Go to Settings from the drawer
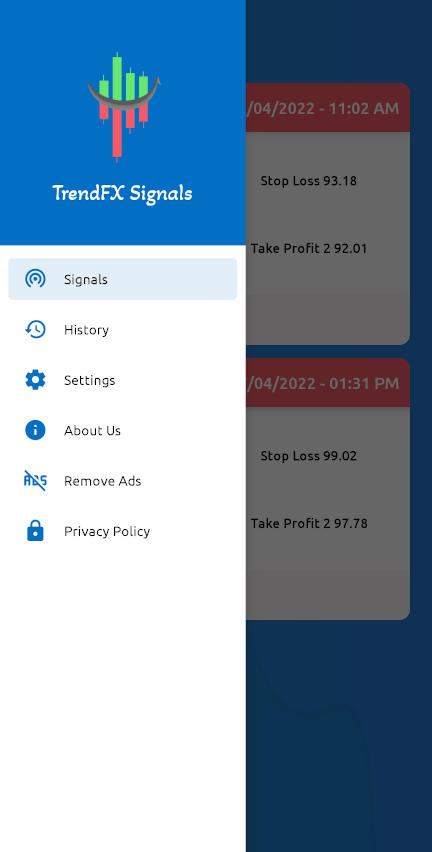The width and height of the screenshot is (432, 852). (123, 380)
